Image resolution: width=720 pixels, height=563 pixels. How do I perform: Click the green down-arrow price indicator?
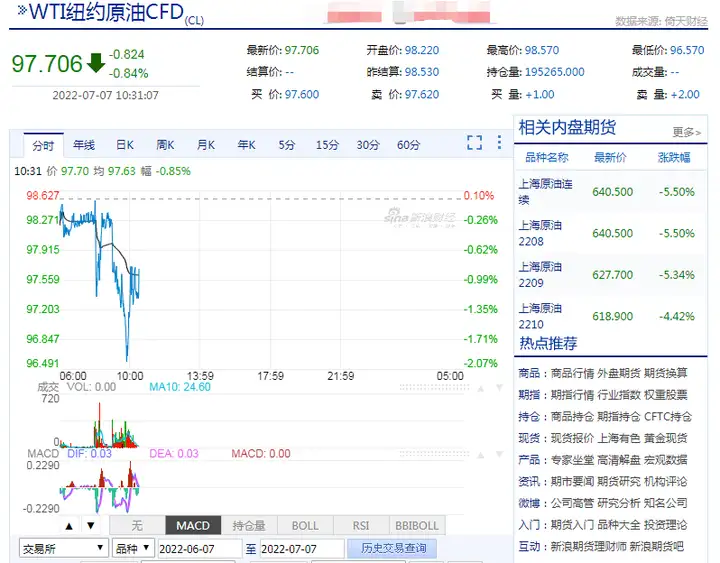click(x=96, y=63)
